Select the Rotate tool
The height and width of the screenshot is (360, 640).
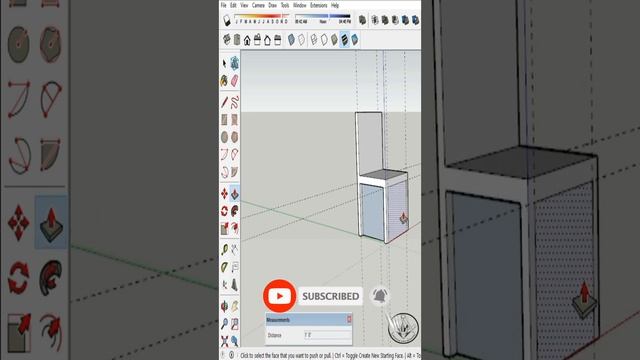[x=224, y=211]
